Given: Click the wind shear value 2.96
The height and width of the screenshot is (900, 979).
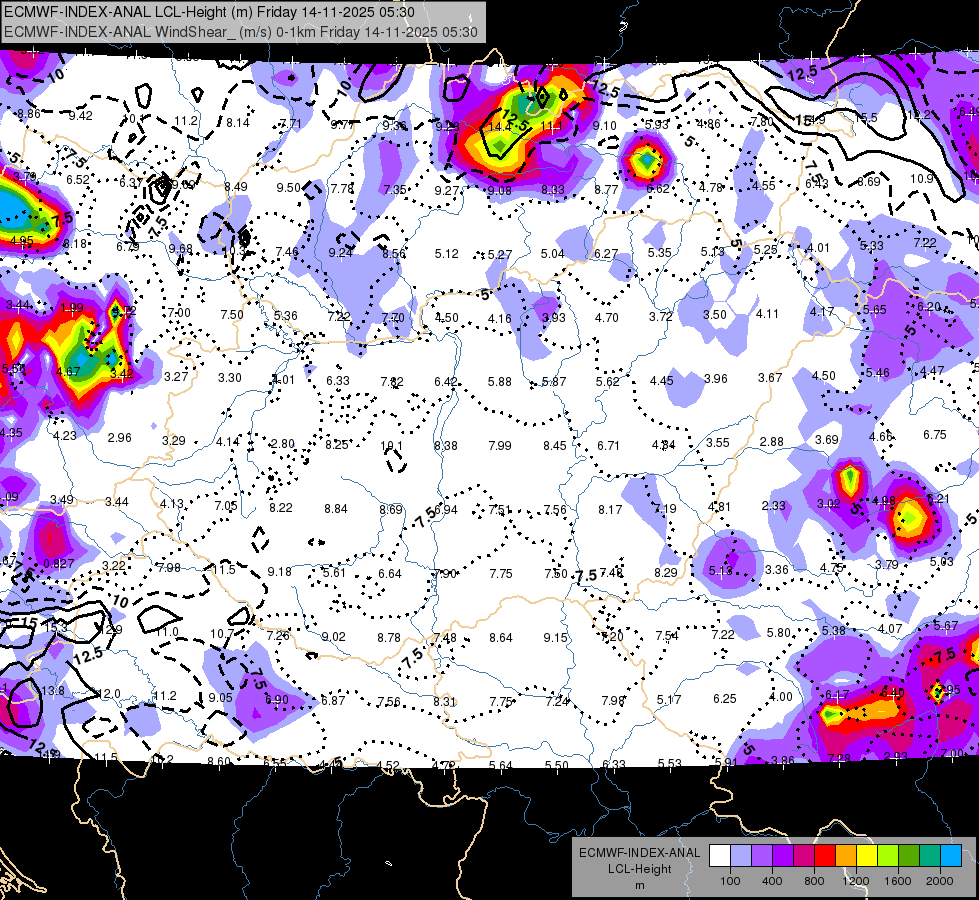Looking at the screenshot, I should (119, 437).
